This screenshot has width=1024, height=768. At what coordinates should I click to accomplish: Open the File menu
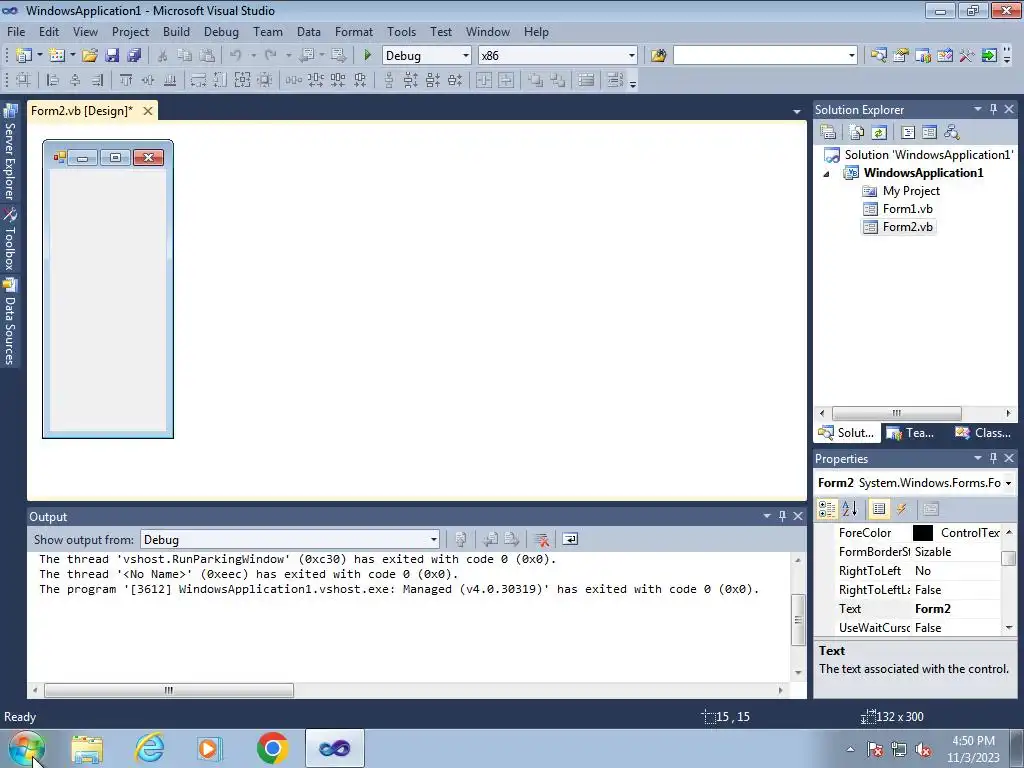16,32
